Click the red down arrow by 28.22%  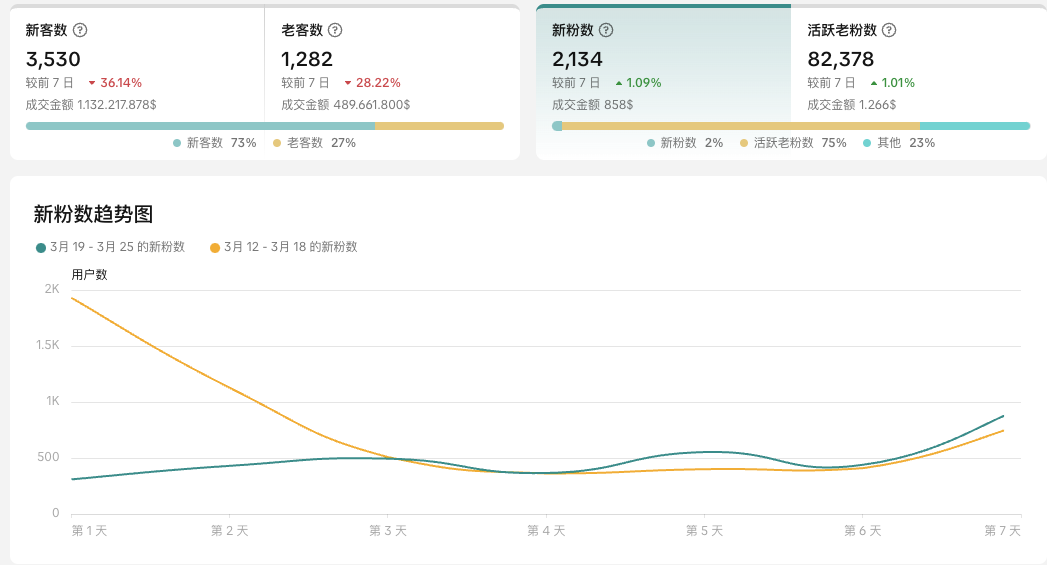(x=348, y=83)
